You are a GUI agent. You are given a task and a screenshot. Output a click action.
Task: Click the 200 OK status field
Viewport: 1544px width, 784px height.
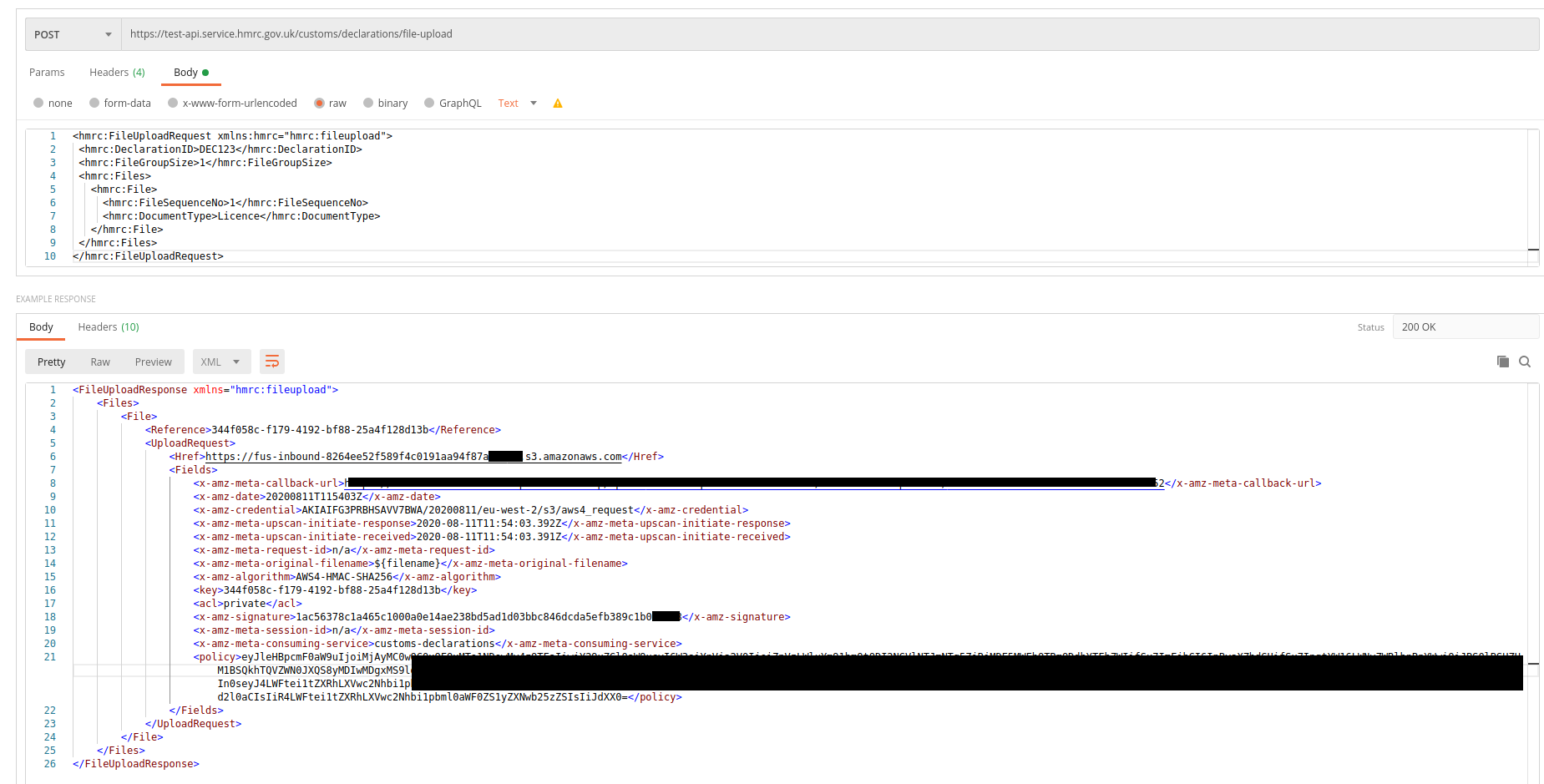1466,327
